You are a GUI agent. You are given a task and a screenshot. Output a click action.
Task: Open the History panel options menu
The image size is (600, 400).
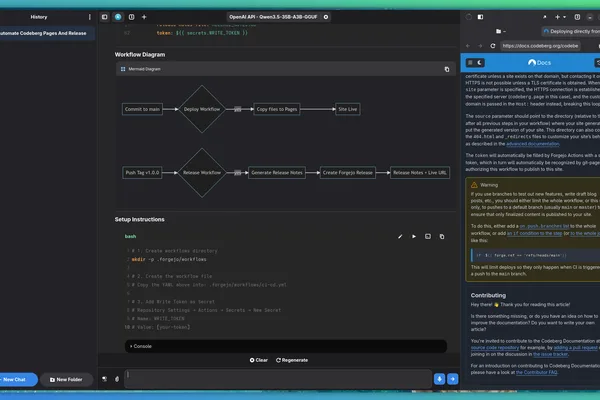click(x=90, y=17)
